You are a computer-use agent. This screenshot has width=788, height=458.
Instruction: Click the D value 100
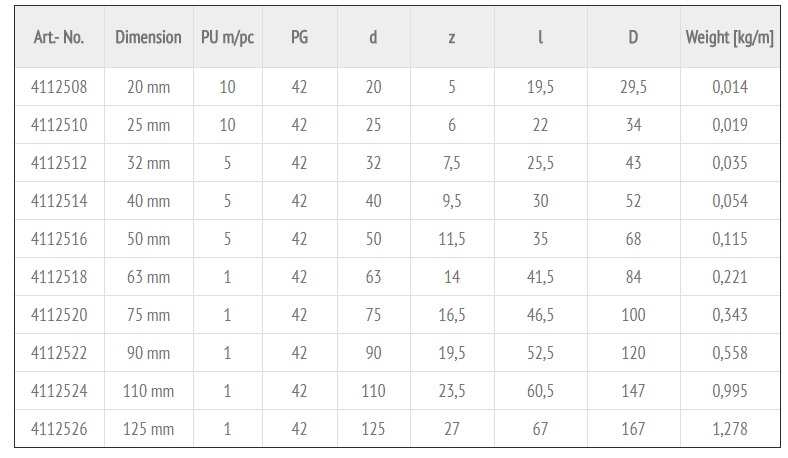pyautogui.click(x=633, y=315)
